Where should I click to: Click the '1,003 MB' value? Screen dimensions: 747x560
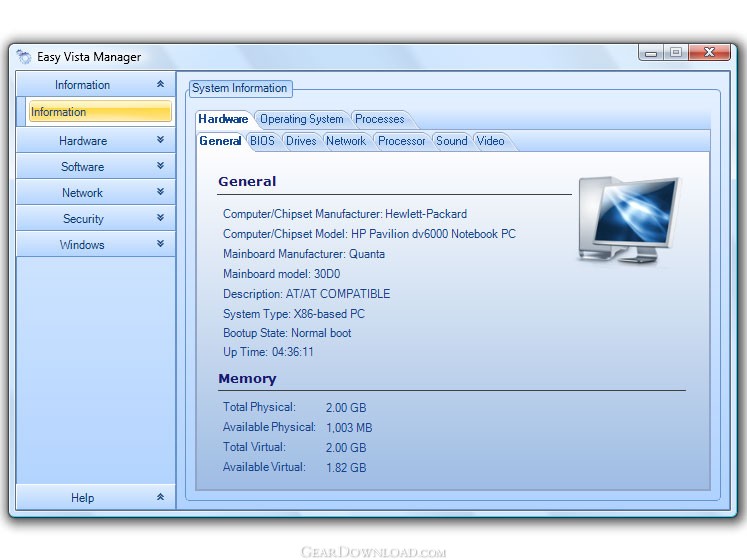[349, 428]
